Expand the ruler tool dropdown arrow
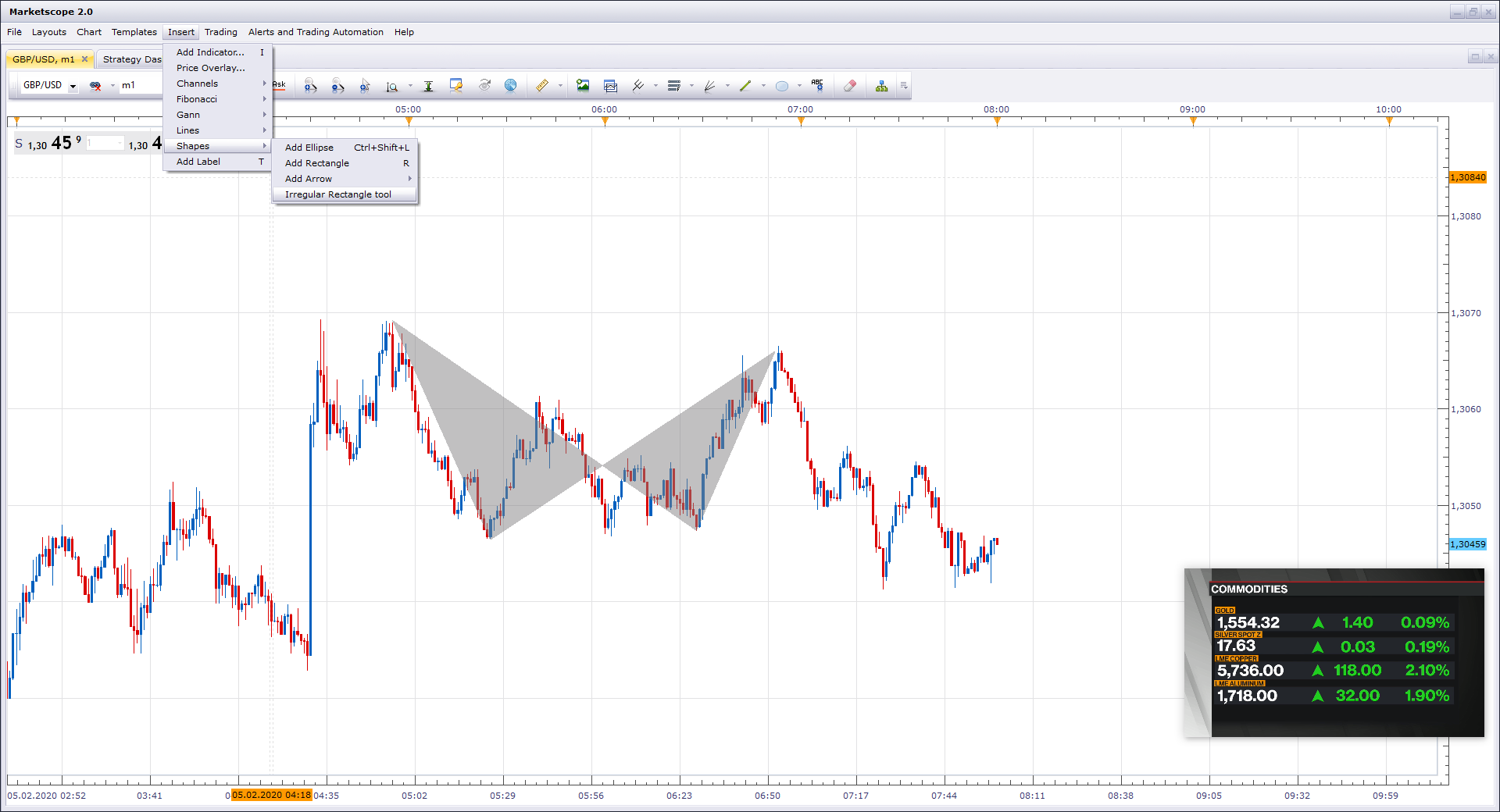Viewport: 1500px width, 812px height. click(x=560, y=86)
